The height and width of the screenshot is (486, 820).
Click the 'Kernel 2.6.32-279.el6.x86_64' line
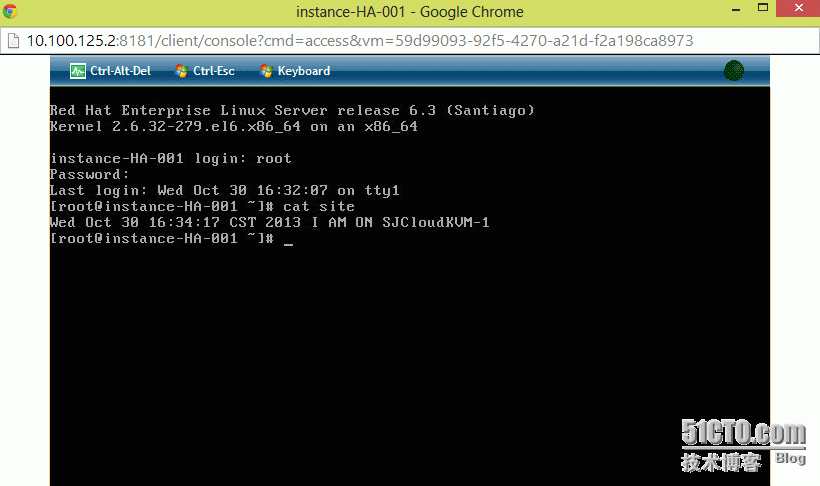pos(234,127)
